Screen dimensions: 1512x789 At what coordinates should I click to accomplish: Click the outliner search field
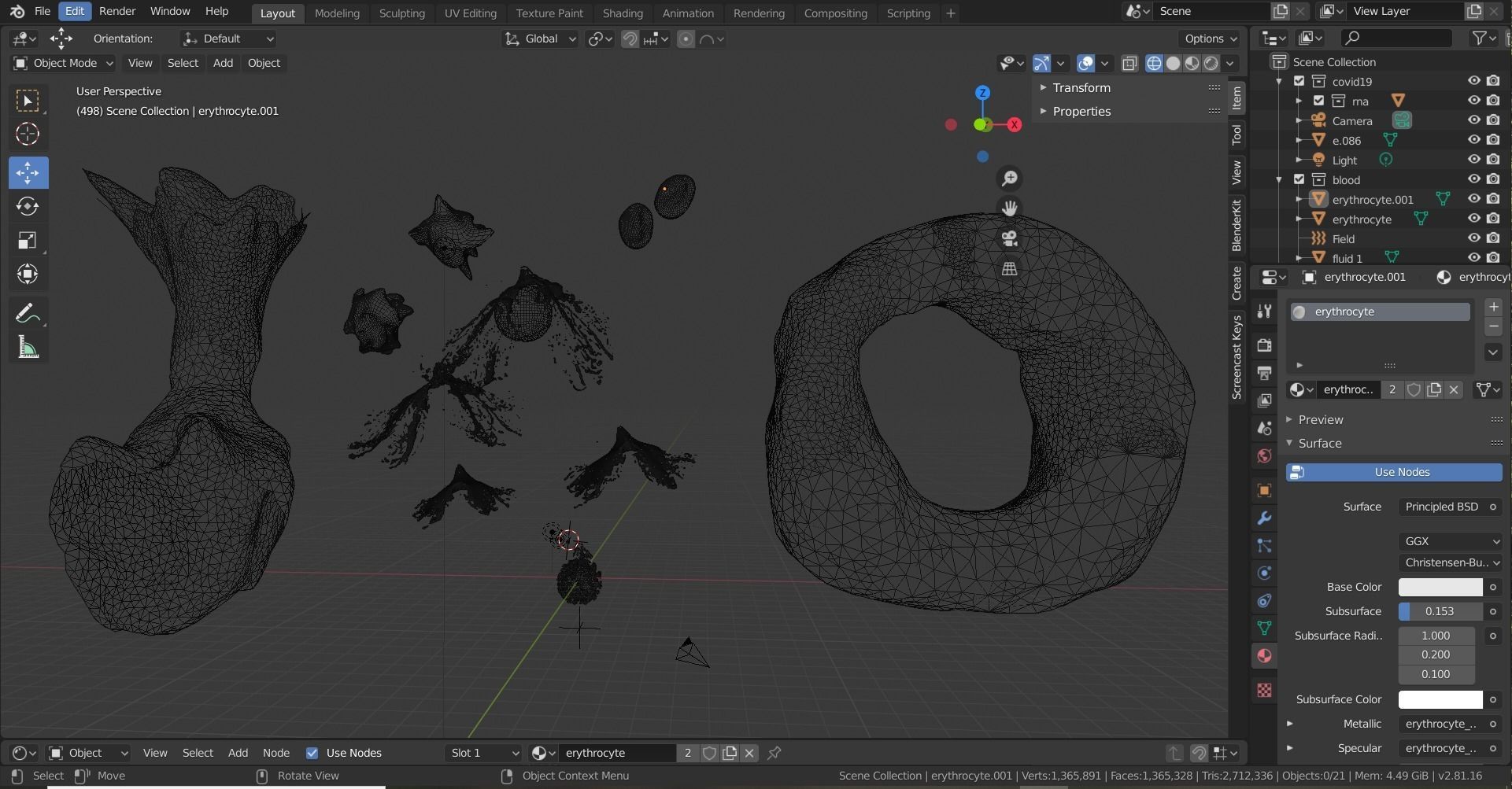1397,38
